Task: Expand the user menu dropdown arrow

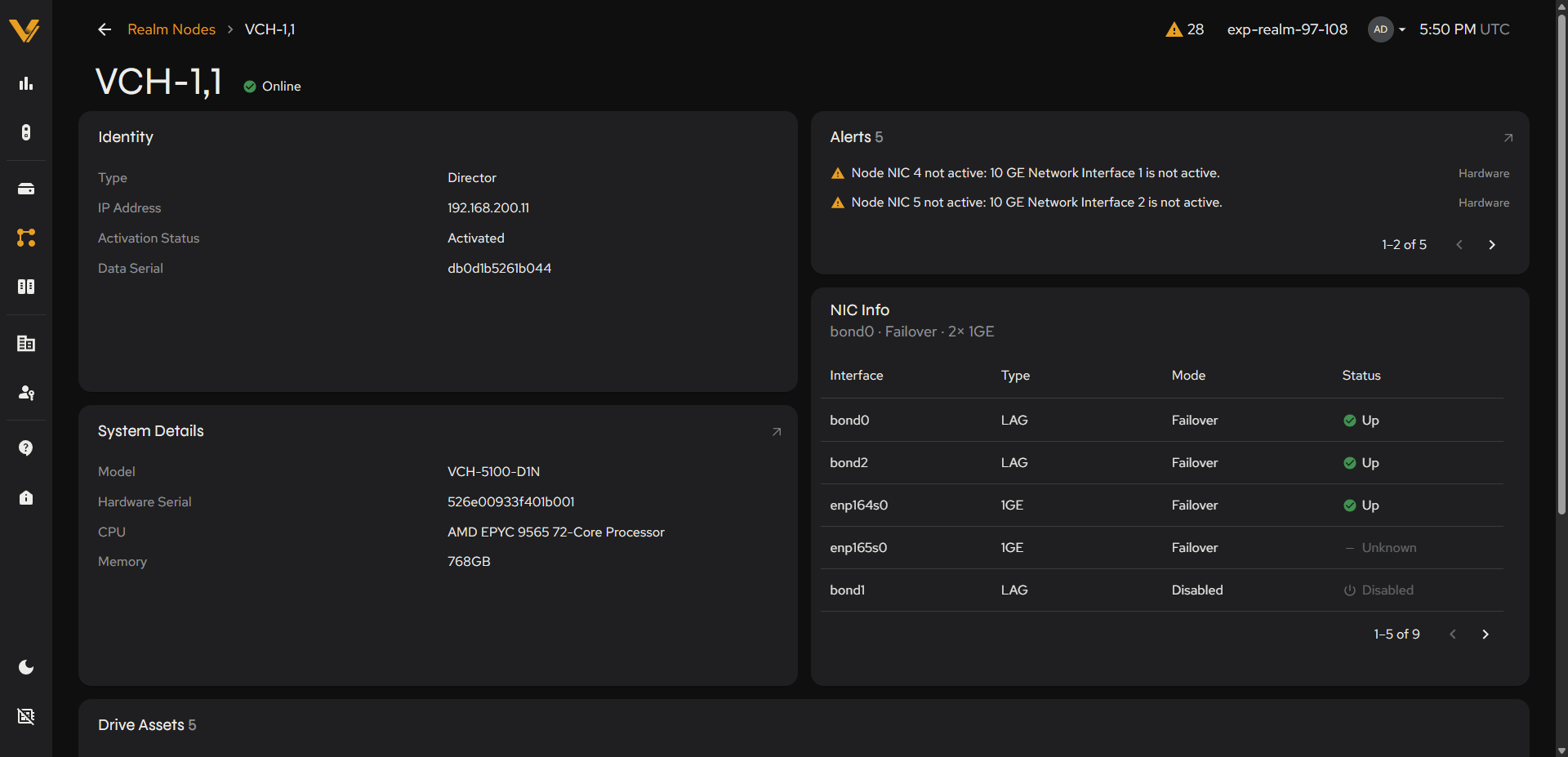Action: 1402,29
